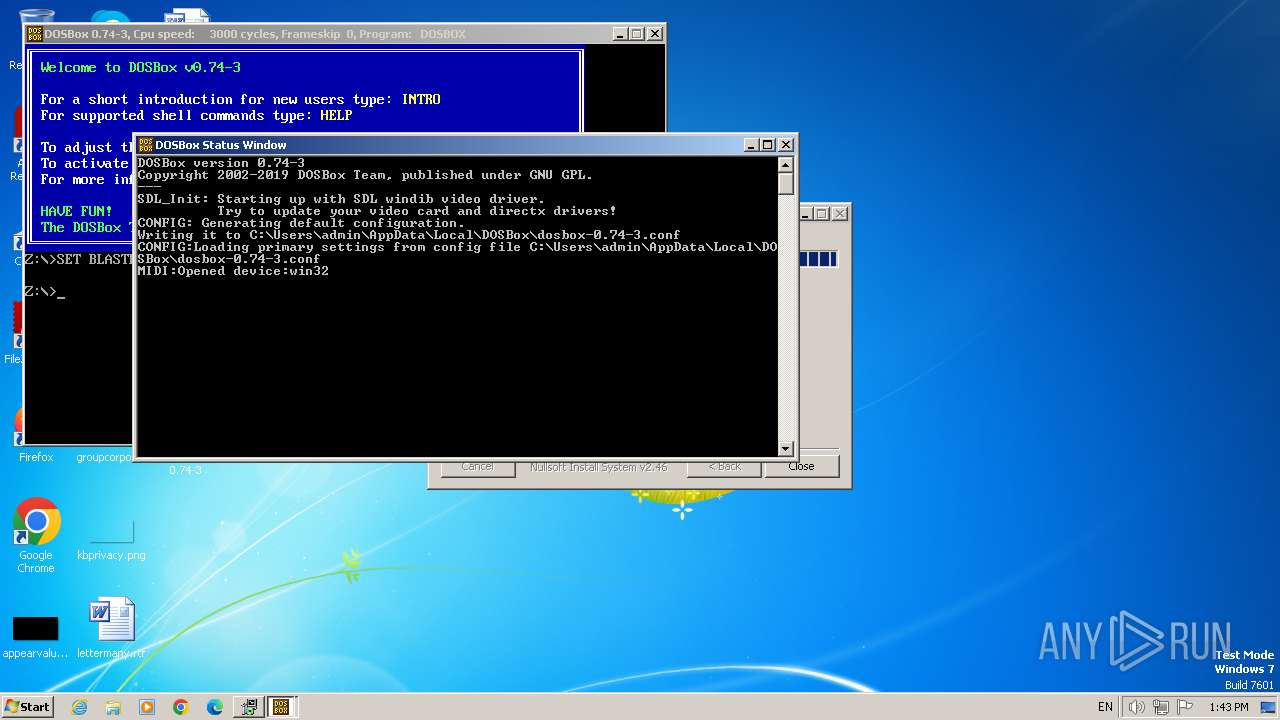
Task: Open the volume control tray icon
Action: point(1136,707)
